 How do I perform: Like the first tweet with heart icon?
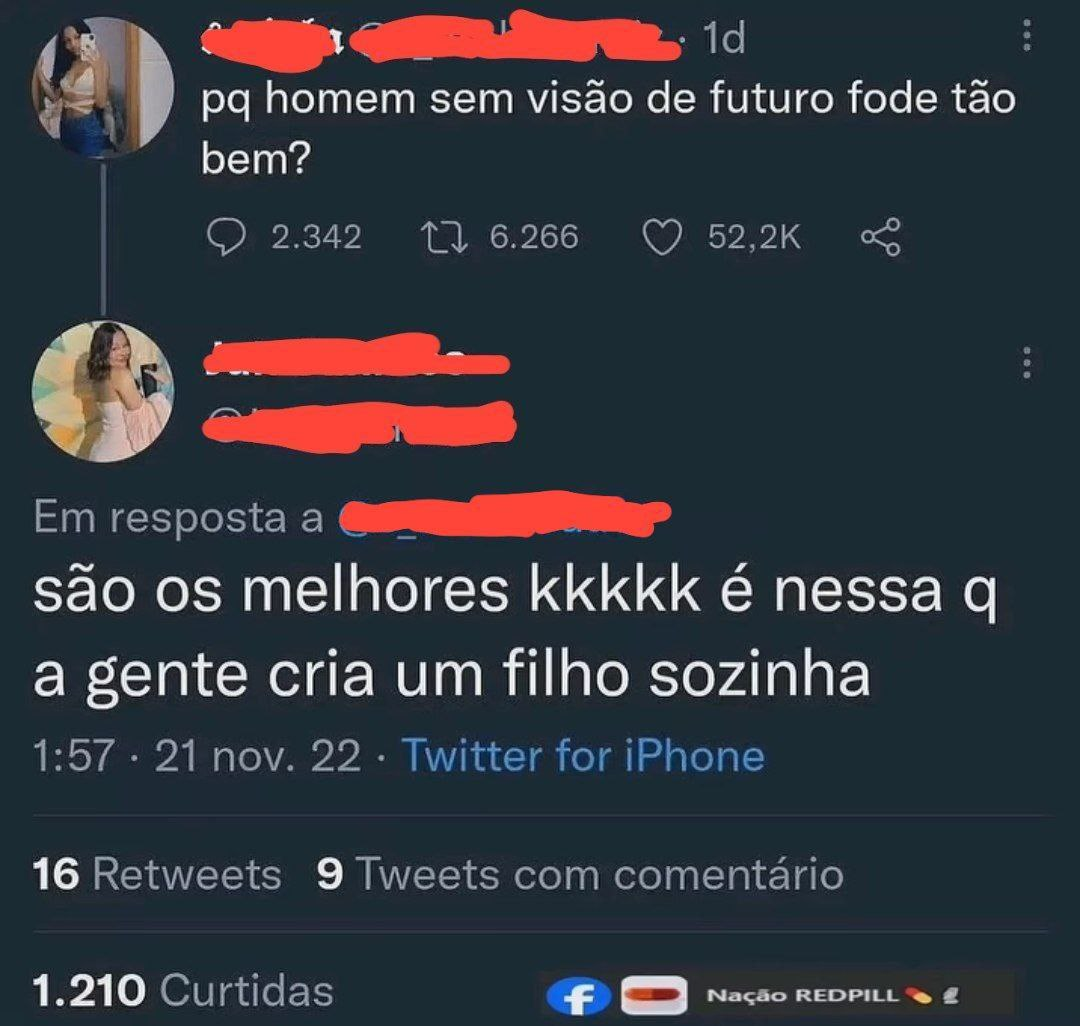[662, 238]
